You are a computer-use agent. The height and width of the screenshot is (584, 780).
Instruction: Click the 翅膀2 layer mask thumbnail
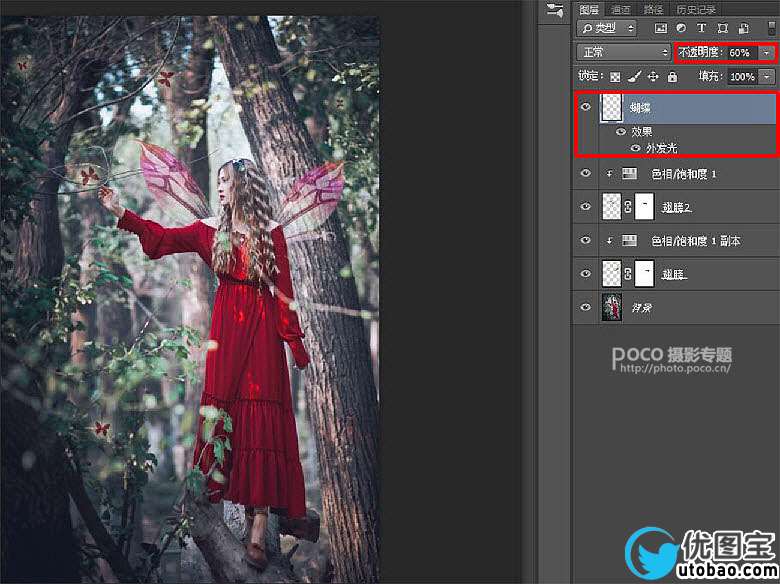pyautogui.click(x=645, y=207)
